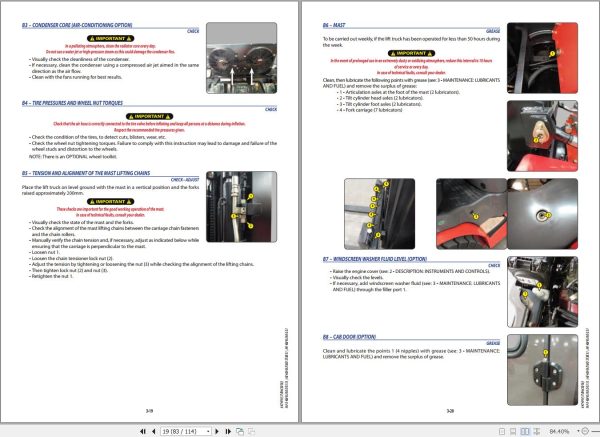
Task: Click the mast lifting chain tensioner photo
Action: (241, 207)
